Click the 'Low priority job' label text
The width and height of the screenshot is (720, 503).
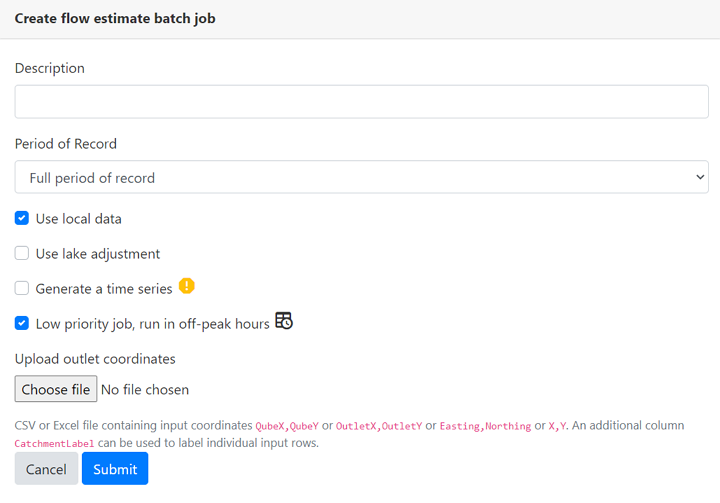(x=152, y=324)
